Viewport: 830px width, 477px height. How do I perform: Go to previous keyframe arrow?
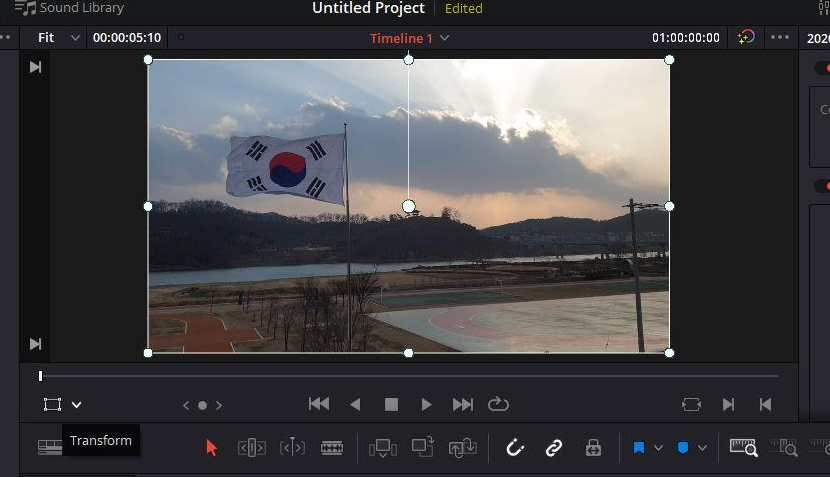point(186,406)
